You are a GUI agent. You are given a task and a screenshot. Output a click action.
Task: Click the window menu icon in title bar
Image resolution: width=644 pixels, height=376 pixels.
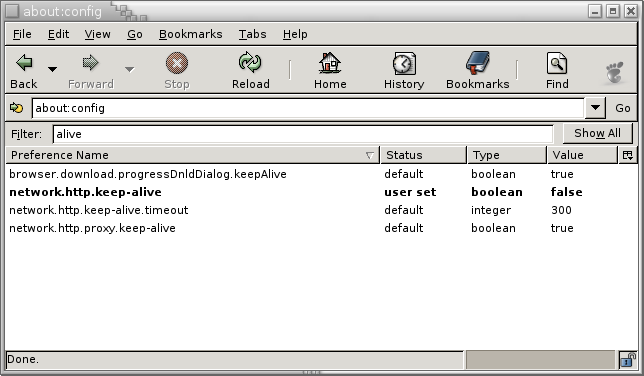click(12, 11)
